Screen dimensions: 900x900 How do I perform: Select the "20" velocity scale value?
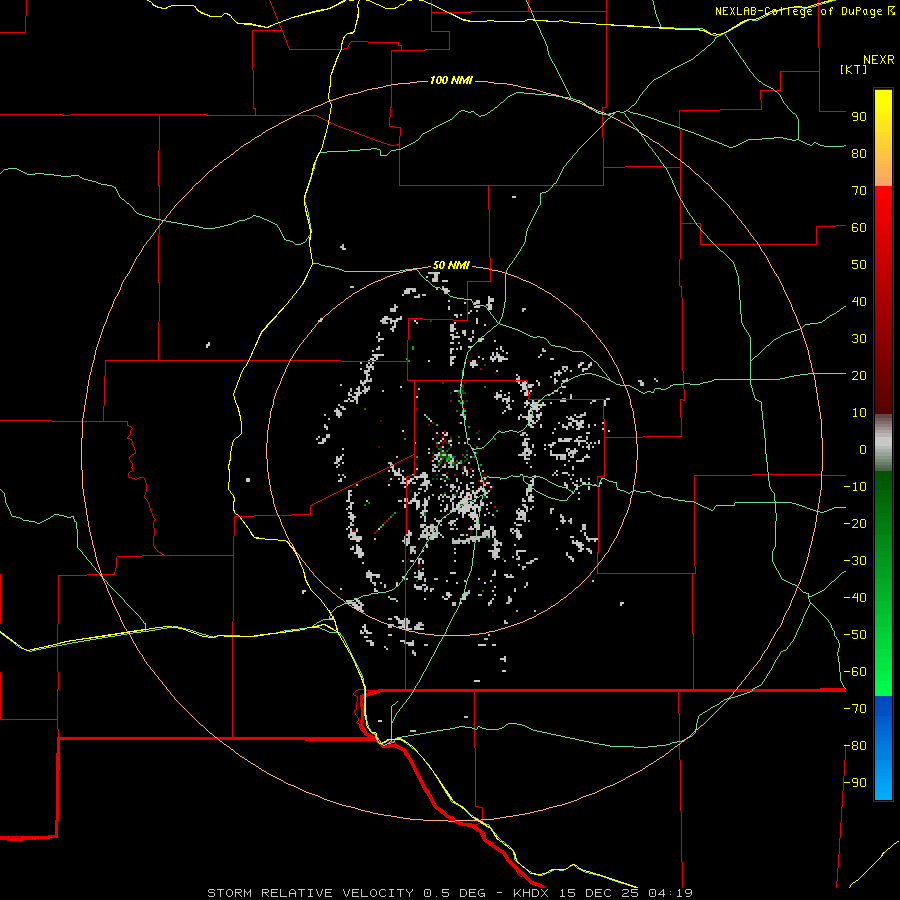(859, 375)
